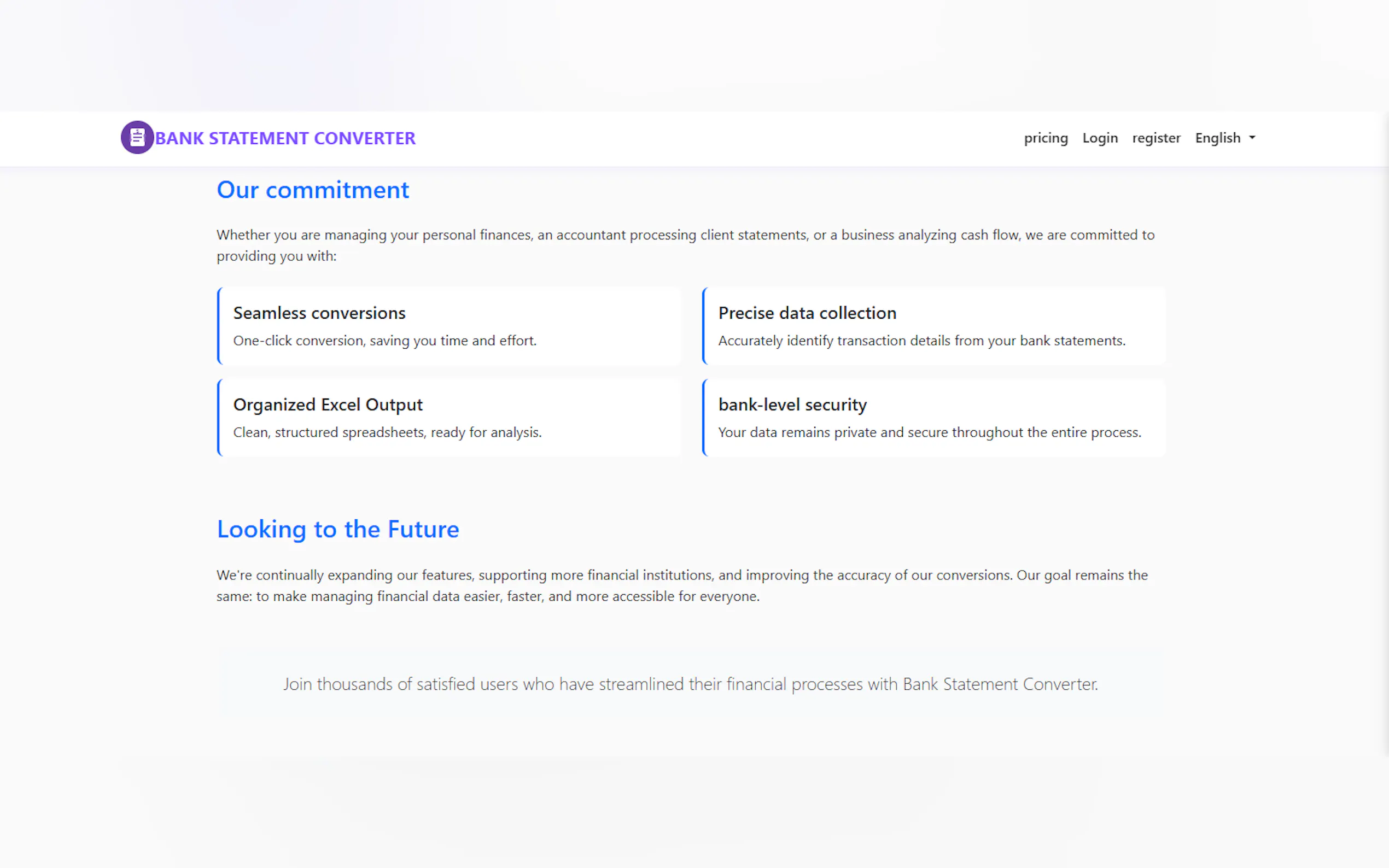Open the register link
The width and height of the screenshot is (1389, 868).
(x=1156, y=138)
